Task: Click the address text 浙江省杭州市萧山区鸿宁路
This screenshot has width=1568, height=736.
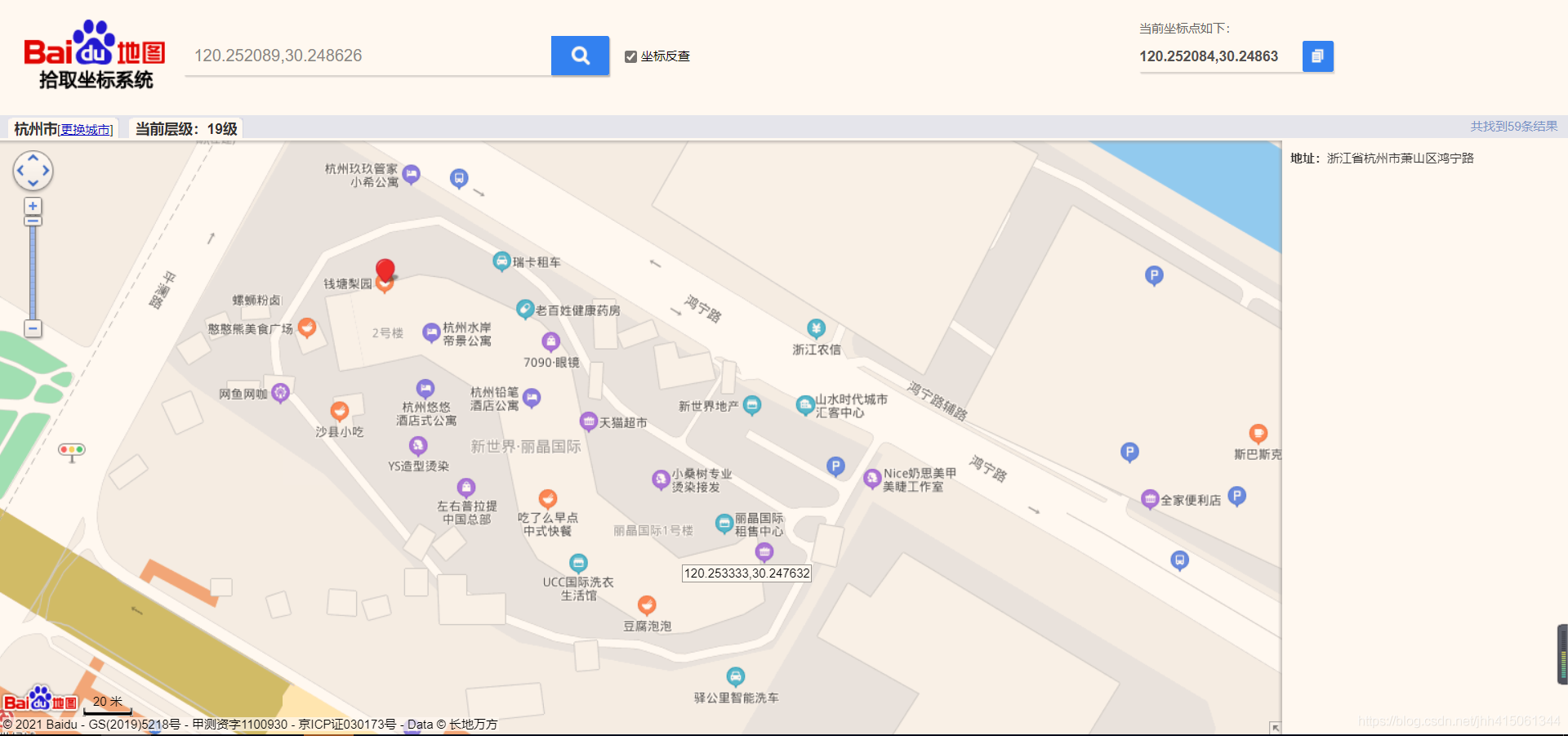Action: [1400, 158]
